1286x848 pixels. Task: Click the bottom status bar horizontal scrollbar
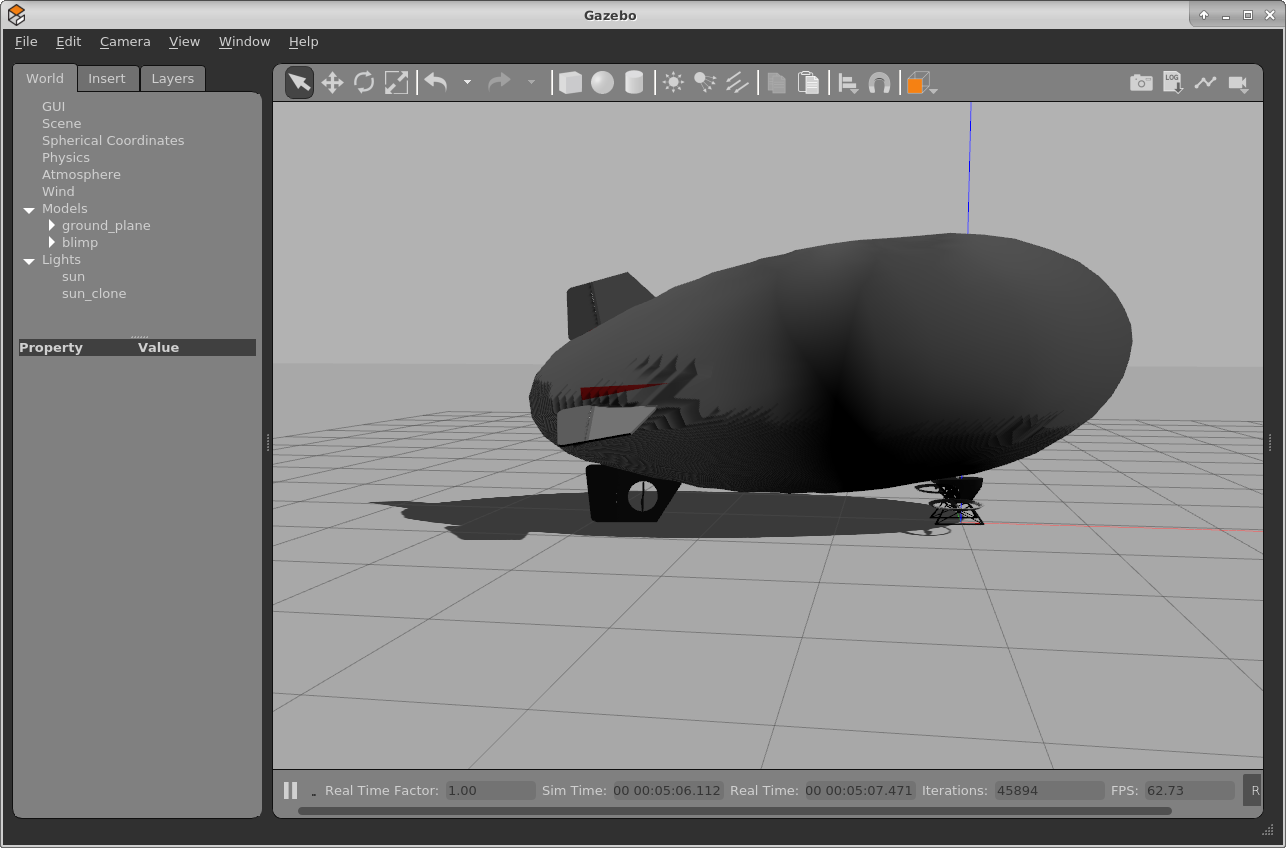[735, 811]
